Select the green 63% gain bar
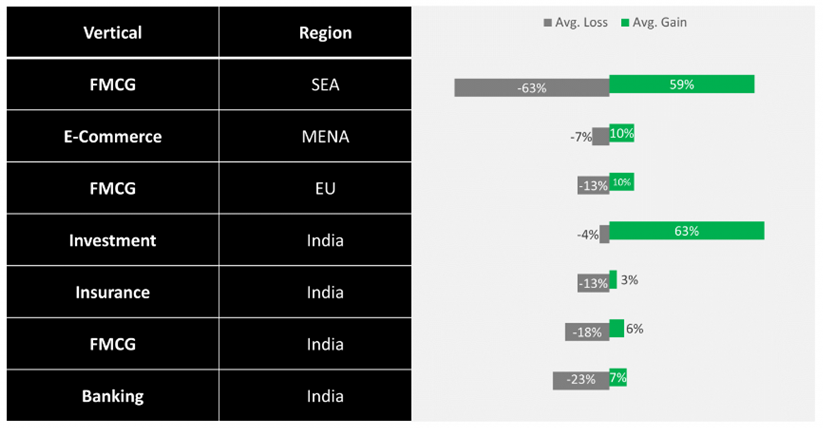Viewport: 823px width, 428px height. click(686, 231)
